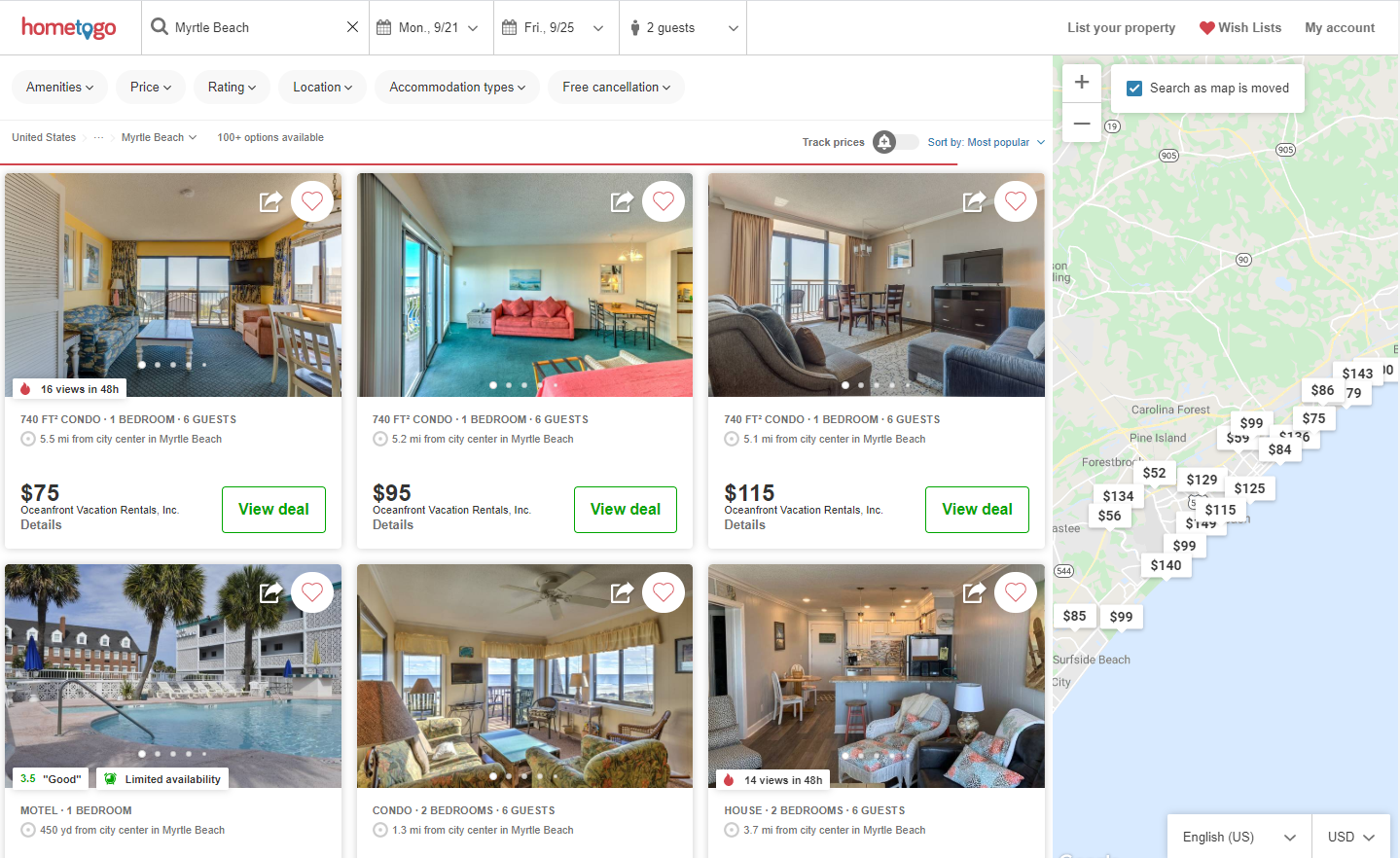Click the HomeToGo logo

pos(69,27)
